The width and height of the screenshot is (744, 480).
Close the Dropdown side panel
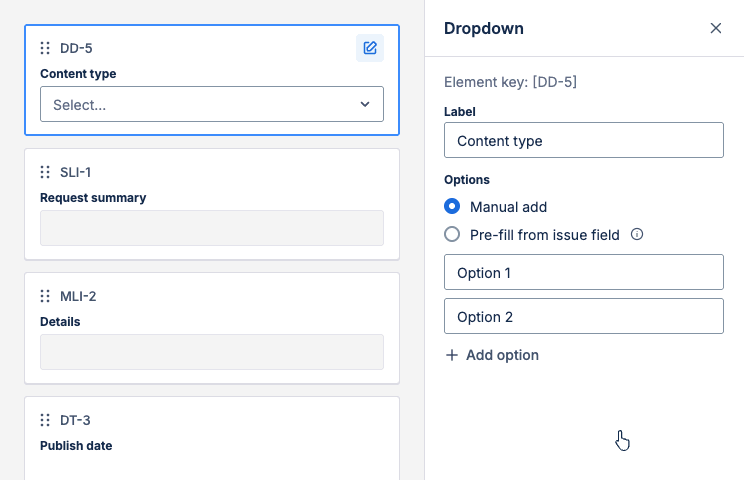[x=716, y=28]
